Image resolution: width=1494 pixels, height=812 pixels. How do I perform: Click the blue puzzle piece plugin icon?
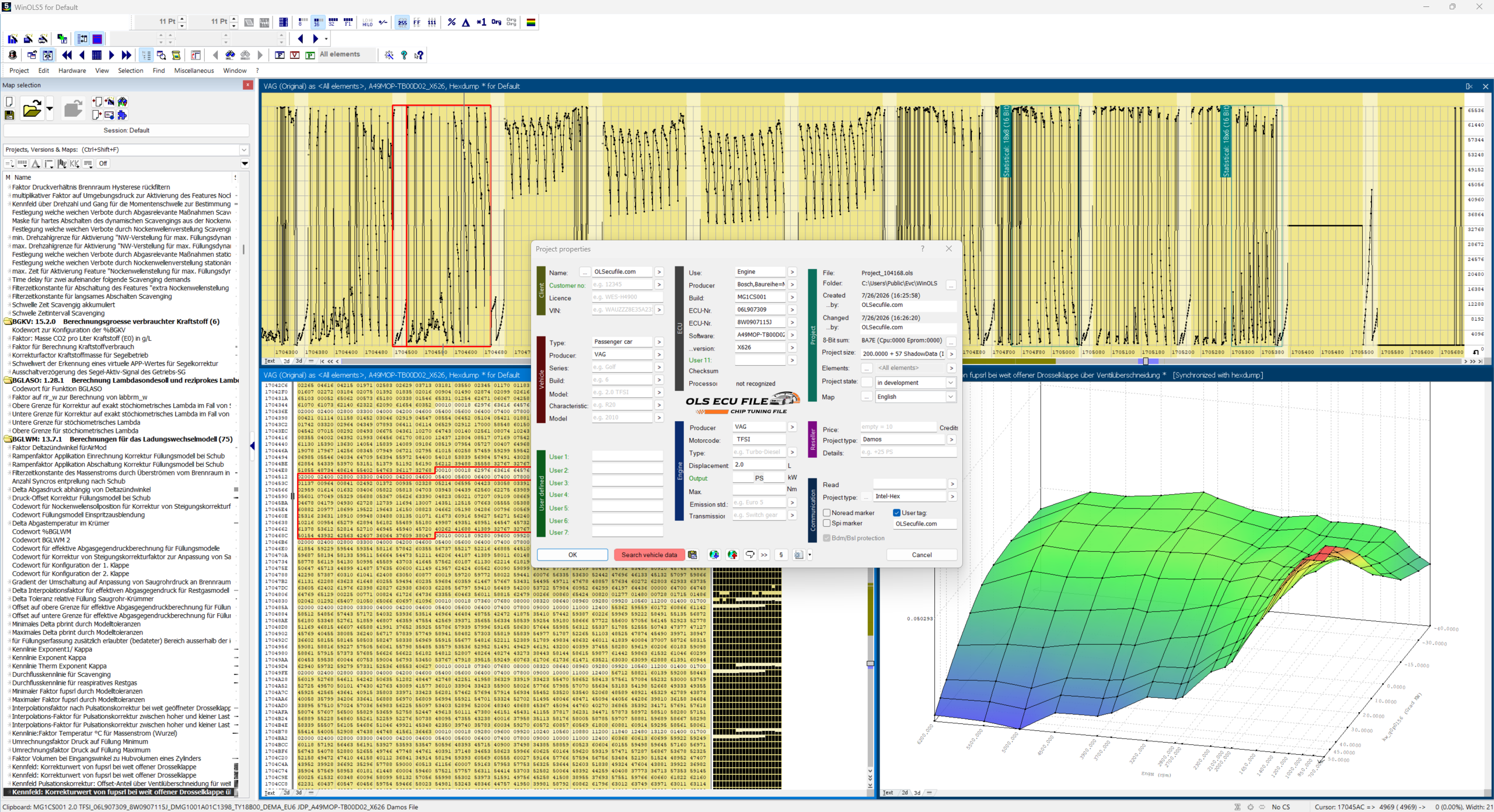click(122, 115)
